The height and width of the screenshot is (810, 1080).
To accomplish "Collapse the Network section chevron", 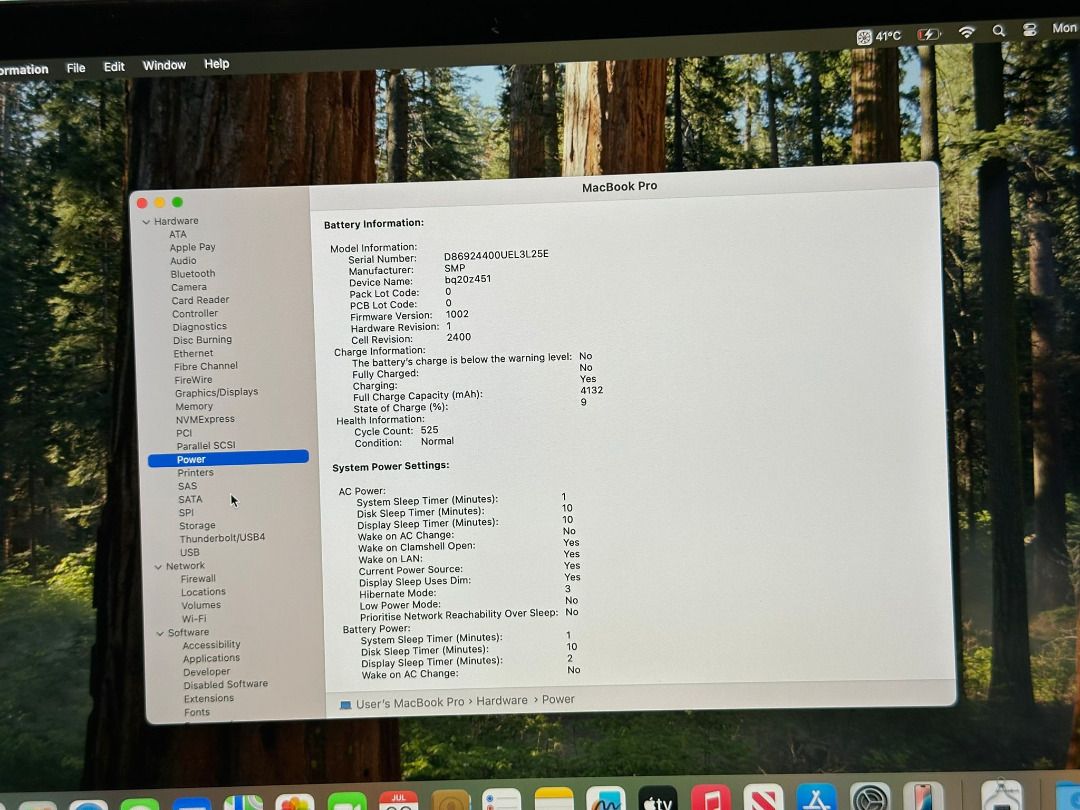I will click(x=158, y=567).
